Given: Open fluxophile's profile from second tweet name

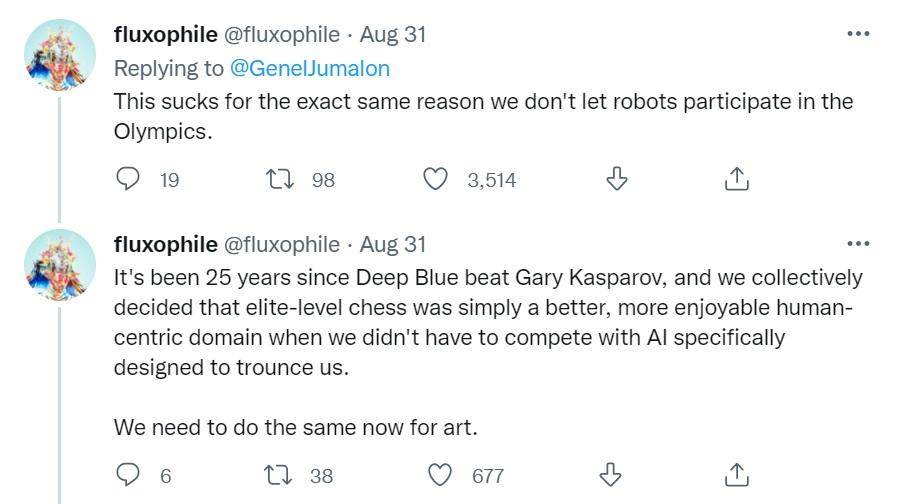Looking at the screenshot, I should 166,244.
